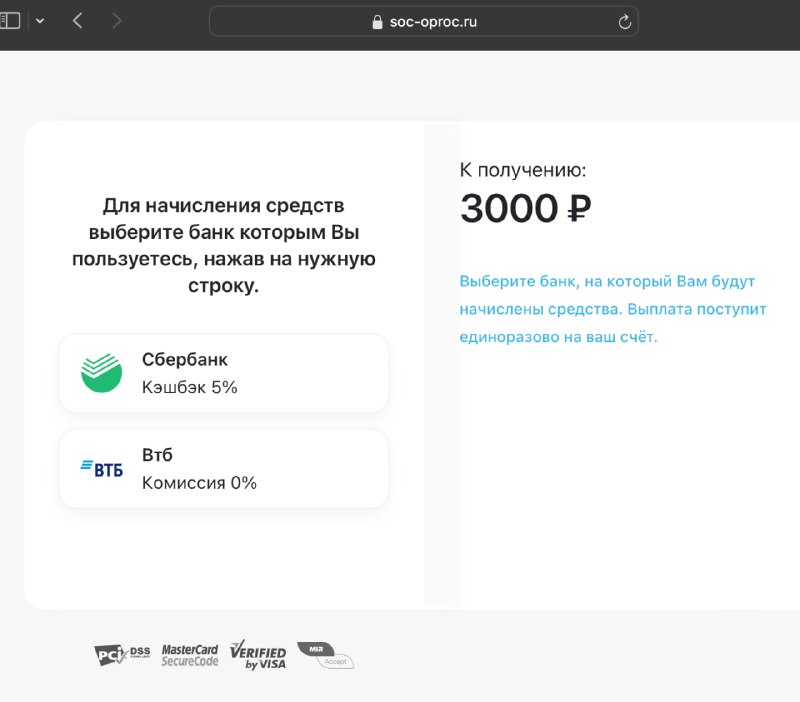Viewport: 800px width, 702px height.
Task: Click the Для начисления средств heading
Action: pos(223,245)
